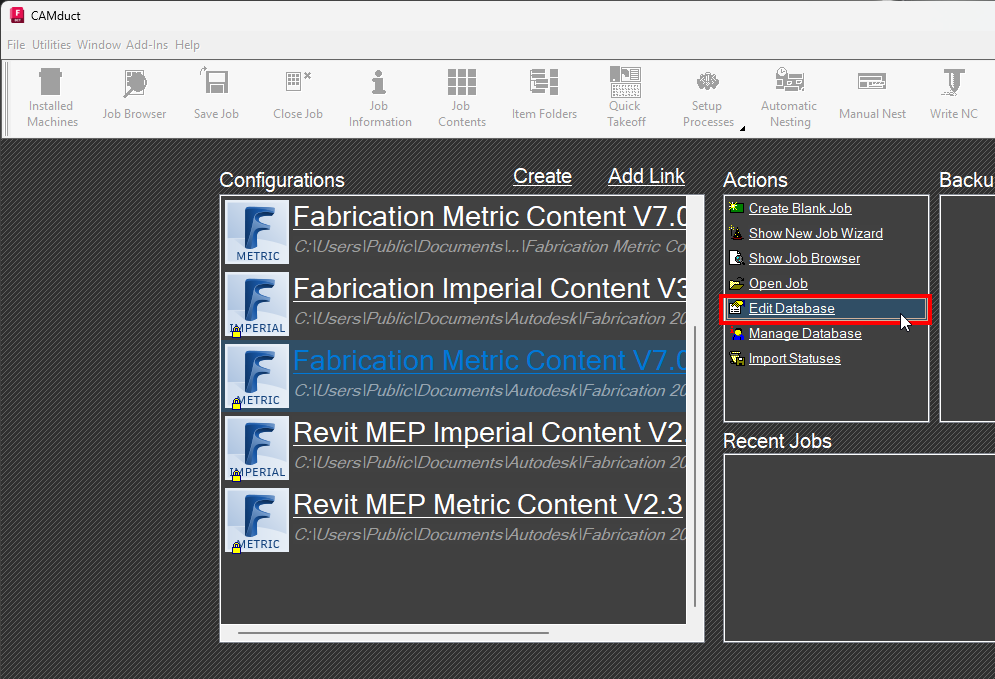The height and width of the screenshot is (679, 995).
Task: Select Edit Database from Actions
Action: coord(793,308)
